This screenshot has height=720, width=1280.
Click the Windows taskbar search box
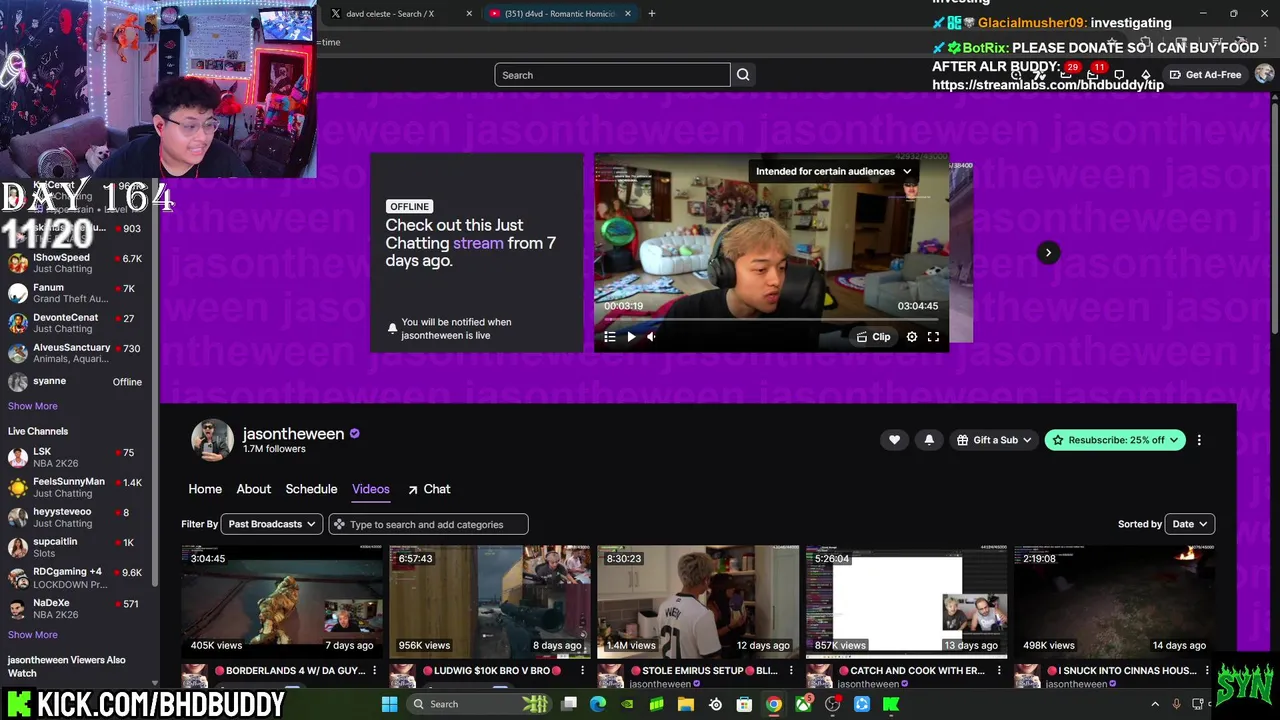478,704
